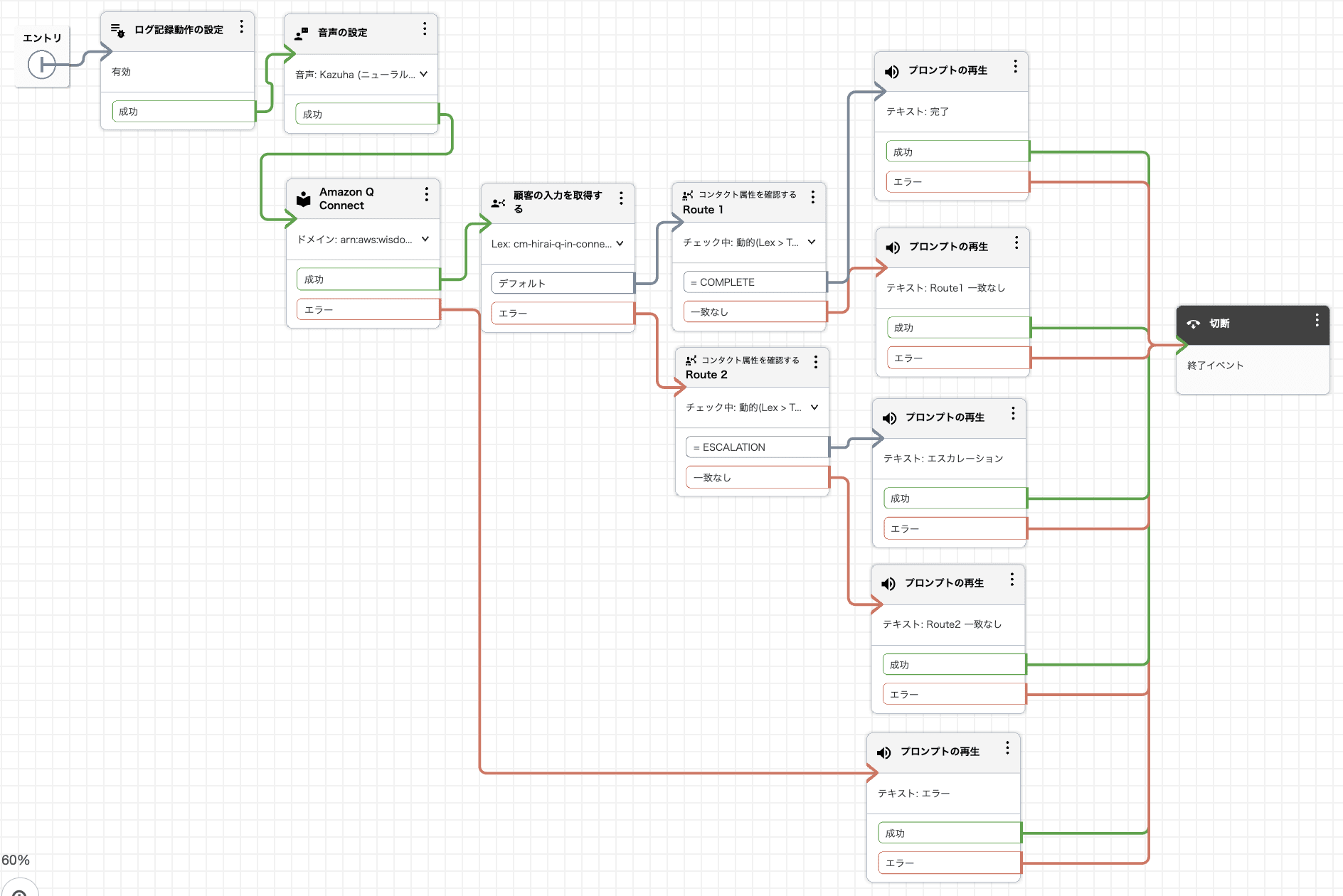Click speaker icon of Route1 一致なし prompt block
The height and width of the screenshot is (896, 1343).
coord(893,247)
